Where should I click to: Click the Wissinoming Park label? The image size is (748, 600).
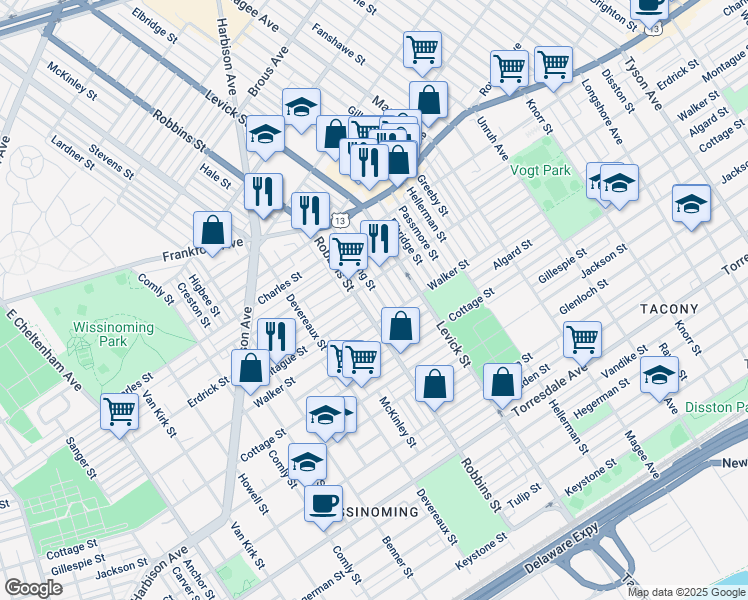click(x=114, y=334)
